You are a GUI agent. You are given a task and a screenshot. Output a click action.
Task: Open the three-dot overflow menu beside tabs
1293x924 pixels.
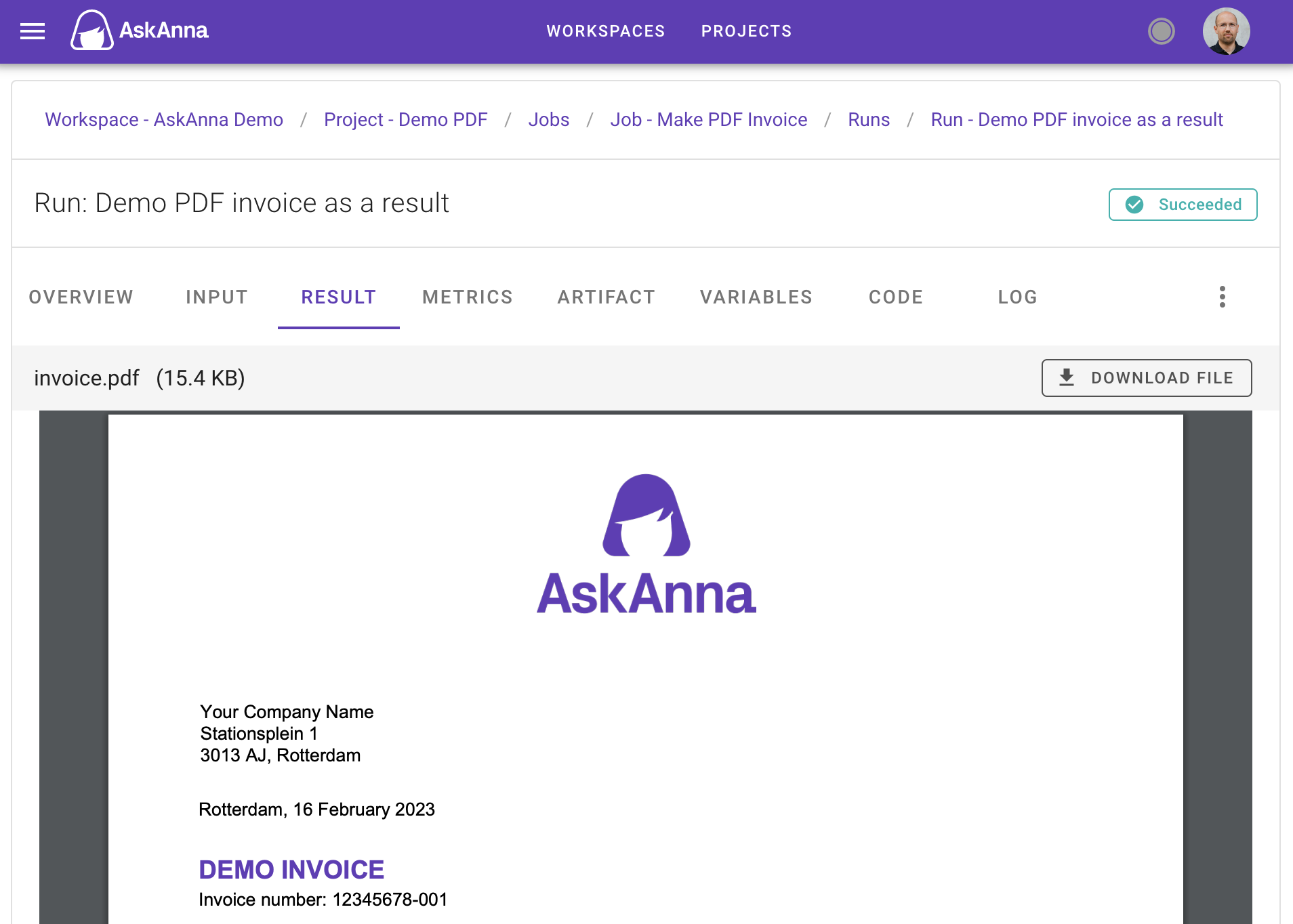pyautogui.click(x=1222, y=296)
